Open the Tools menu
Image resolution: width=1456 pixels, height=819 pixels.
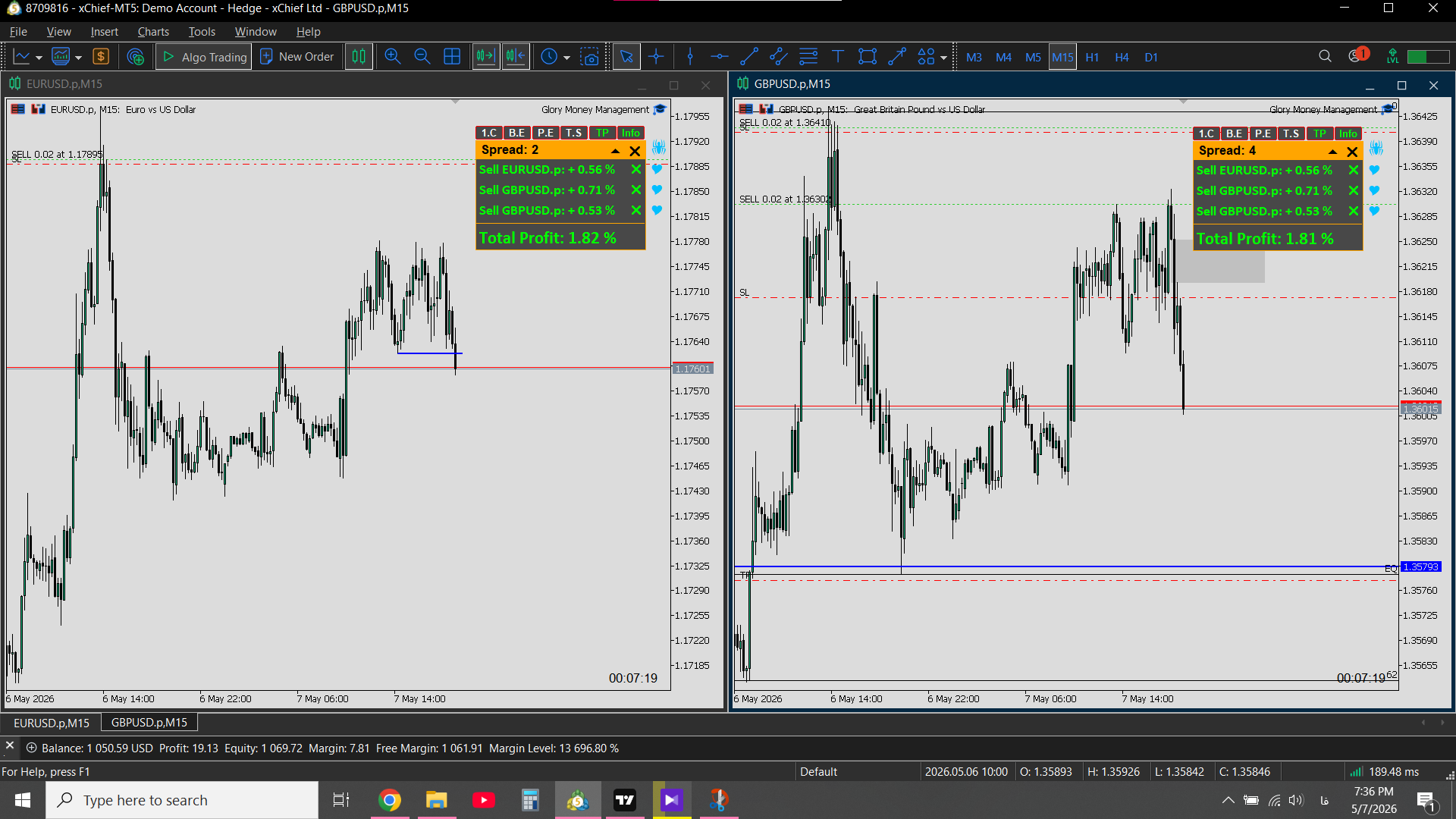tap(202, 31)
